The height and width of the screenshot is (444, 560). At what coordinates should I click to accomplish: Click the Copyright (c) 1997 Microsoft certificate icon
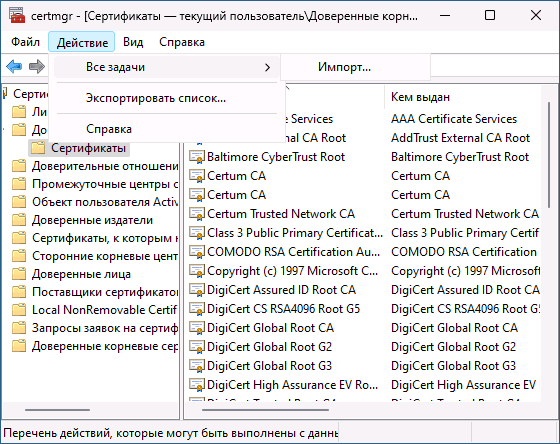pos(197,271)
